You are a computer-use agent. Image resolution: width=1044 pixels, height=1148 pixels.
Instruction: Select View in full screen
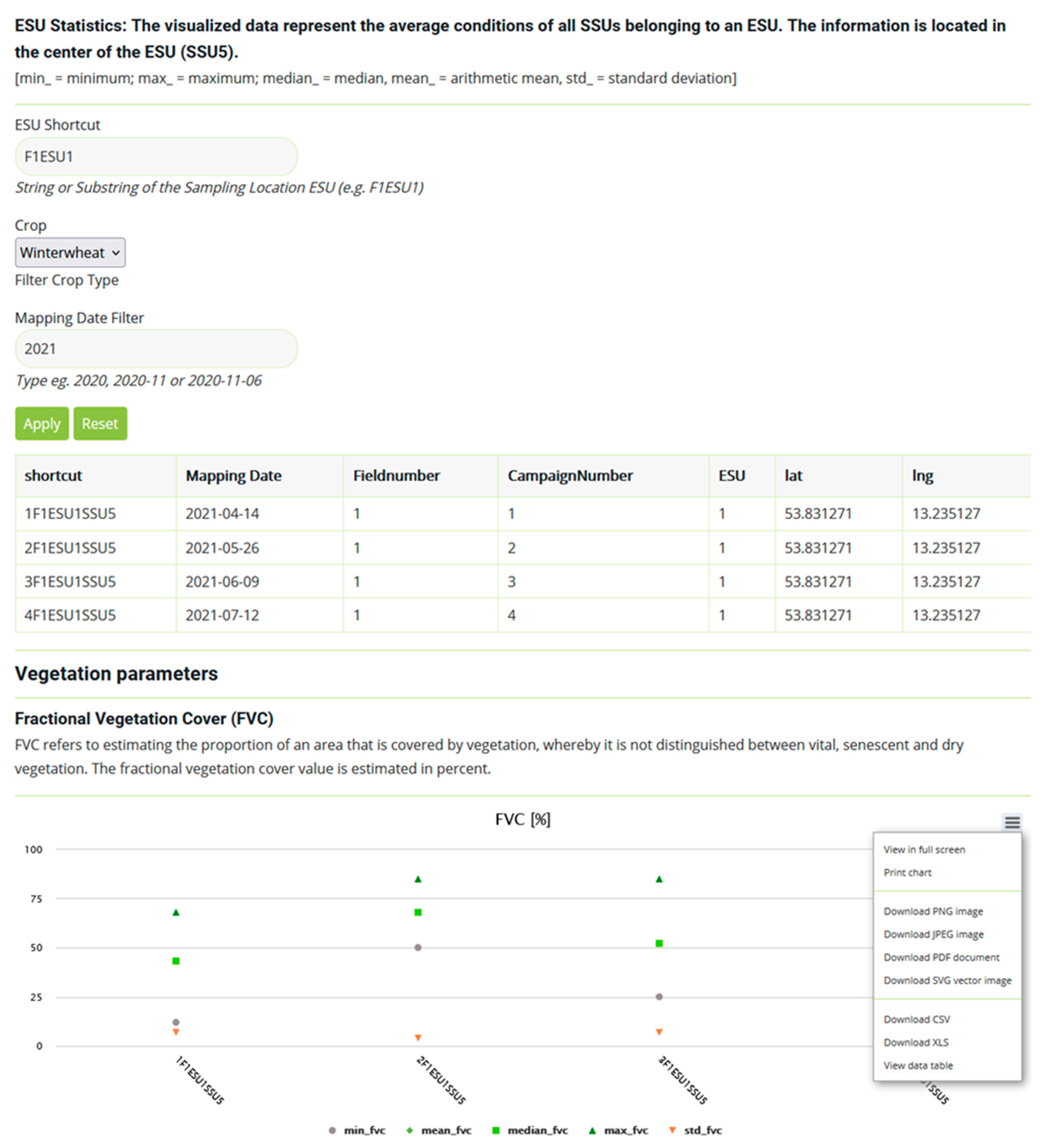click(924, 850)
